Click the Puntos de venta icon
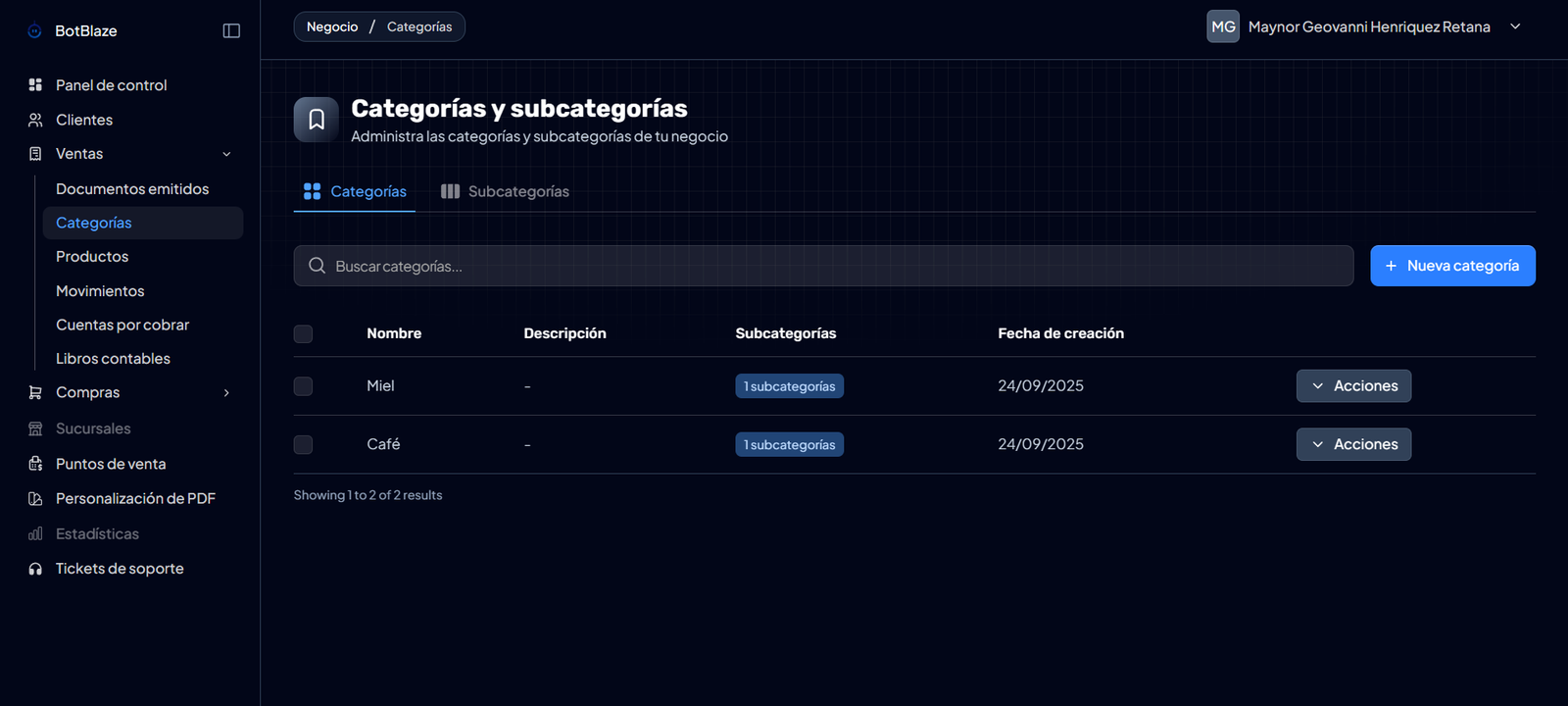The width and height of the screenshot is (1568, 706). click(x=35, y=464)
